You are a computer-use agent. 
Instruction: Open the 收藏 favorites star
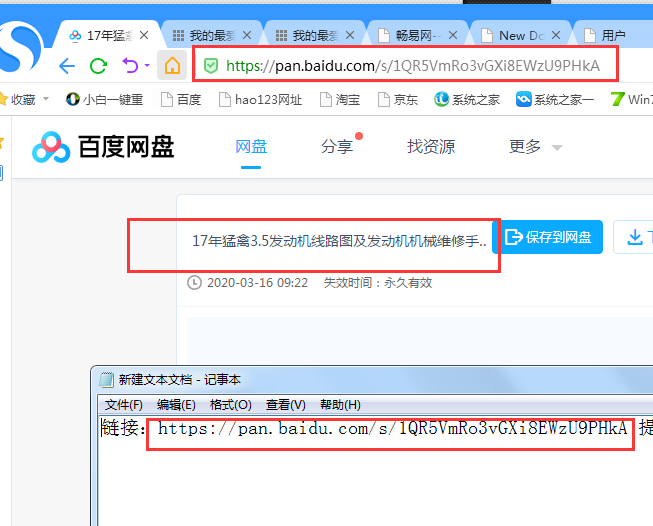pos(3,99)
